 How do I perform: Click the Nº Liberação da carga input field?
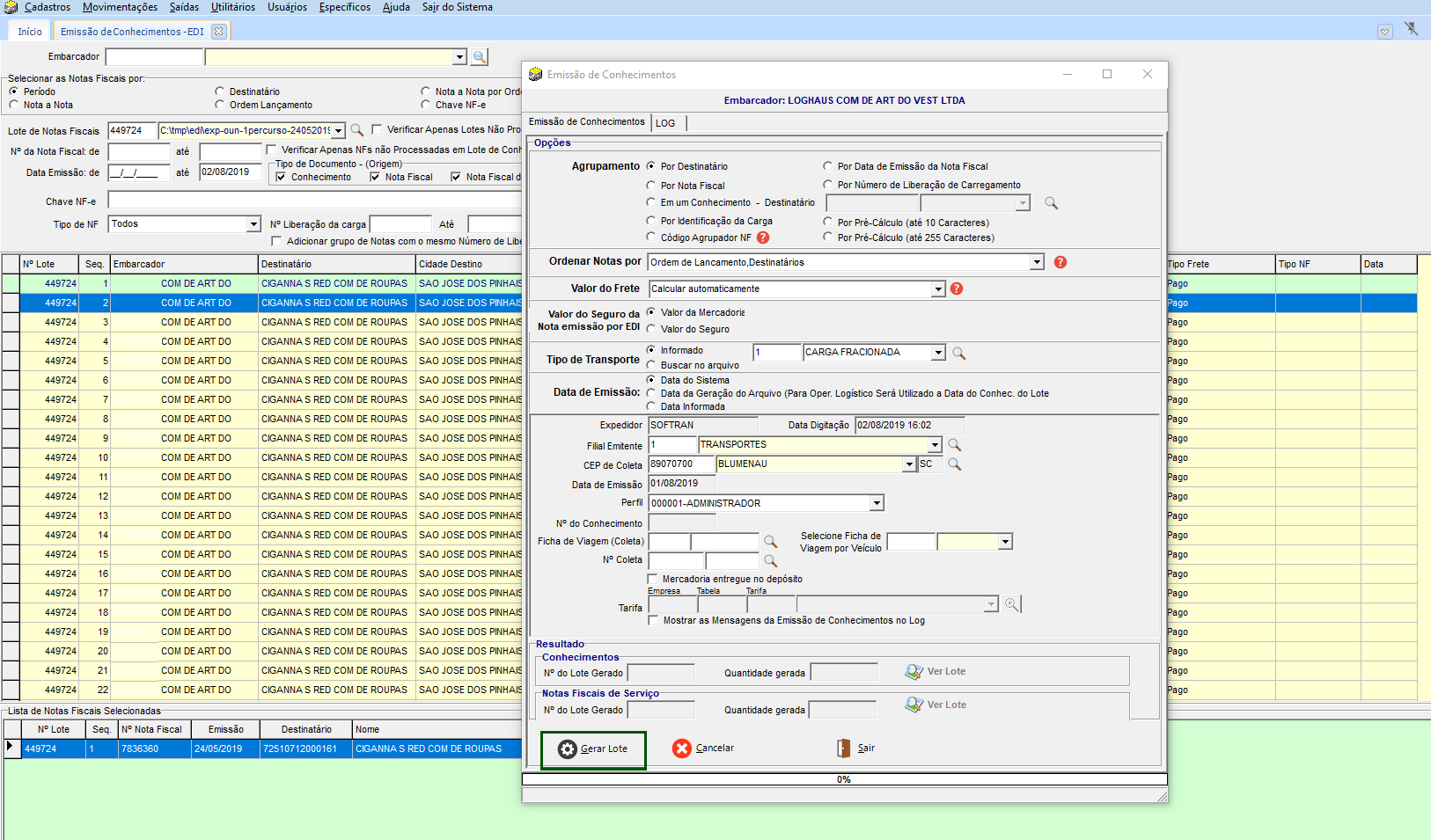(400, 224)
